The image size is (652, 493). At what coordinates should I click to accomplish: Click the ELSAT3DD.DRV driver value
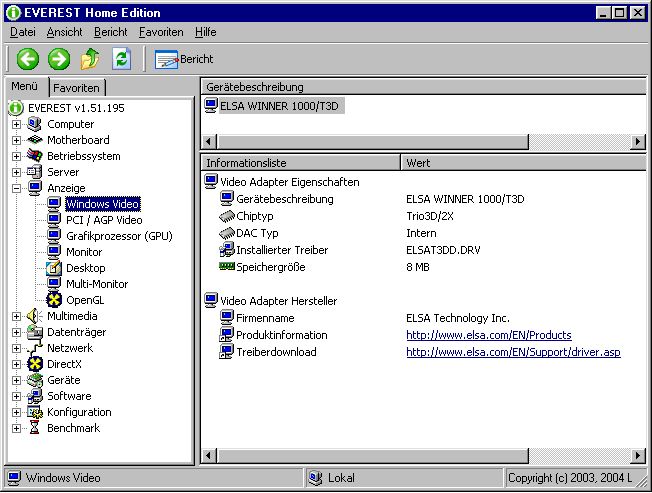[443, 250]
